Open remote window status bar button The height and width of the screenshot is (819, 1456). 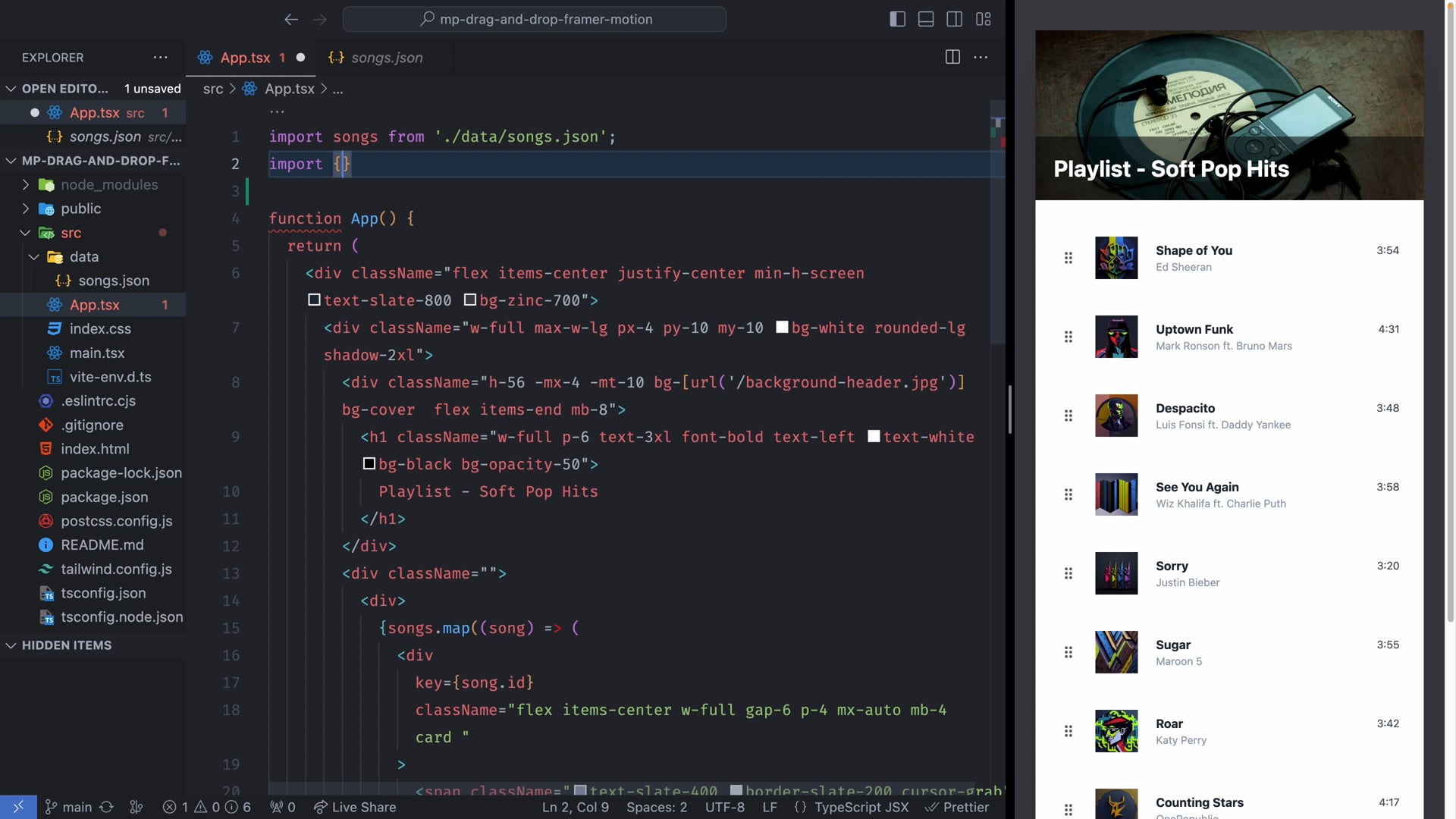click(x=18, y=807)
